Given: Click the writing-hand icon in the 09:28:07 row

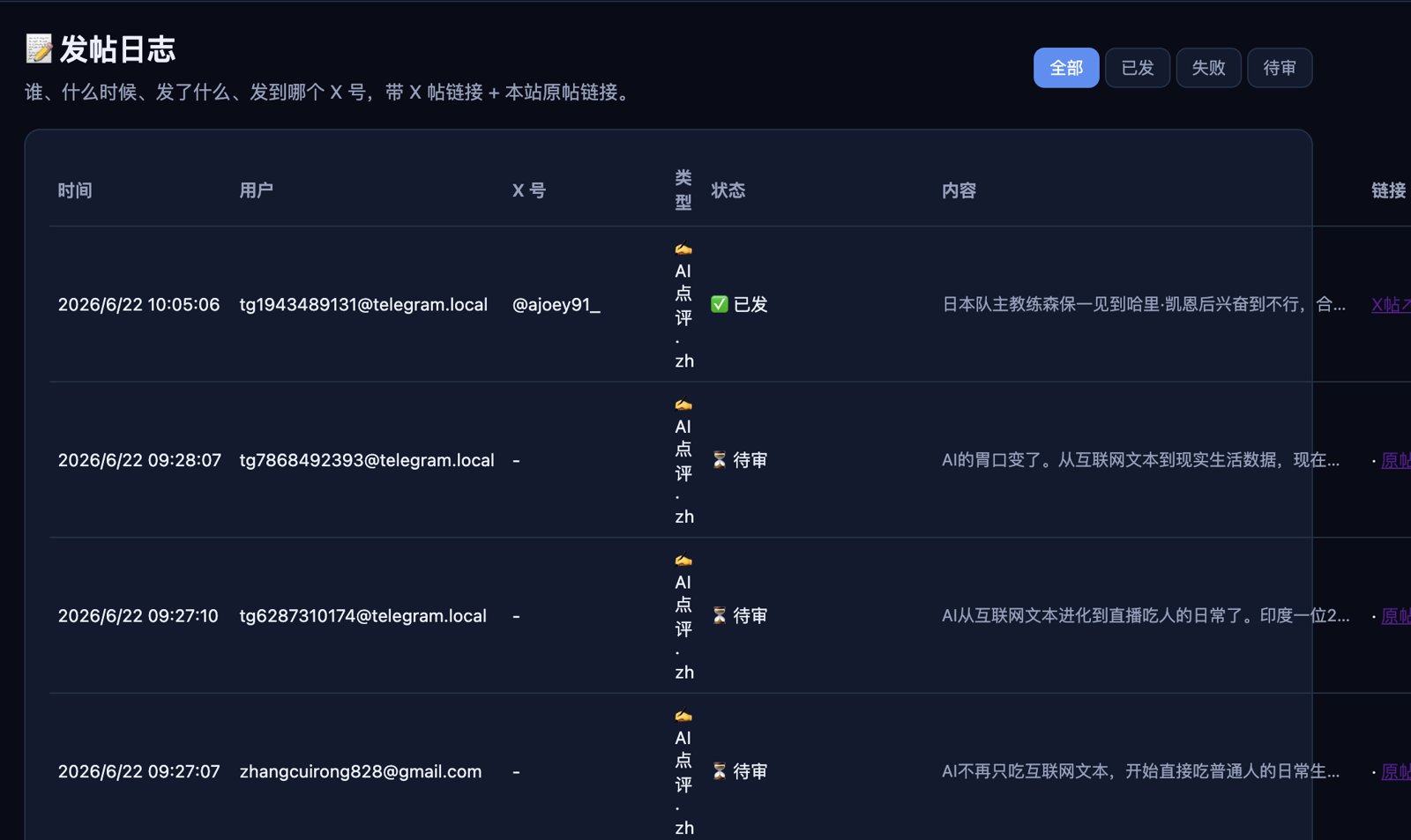Looking at the screenshot, I should [x=683, y=405].
